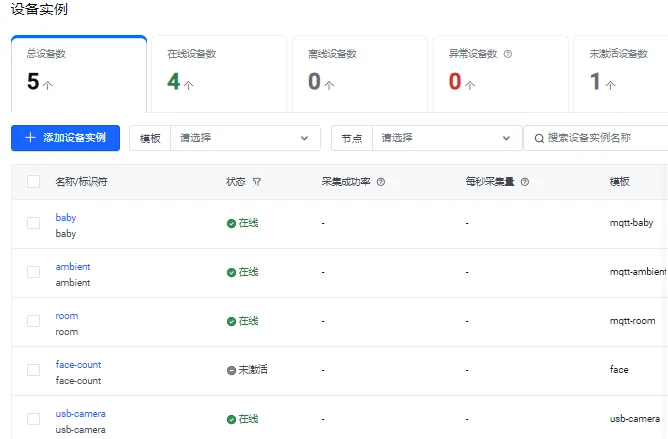Click the mqtt-ambient template cell
This screenshot has height=439, width=668.
pos(638,272)
